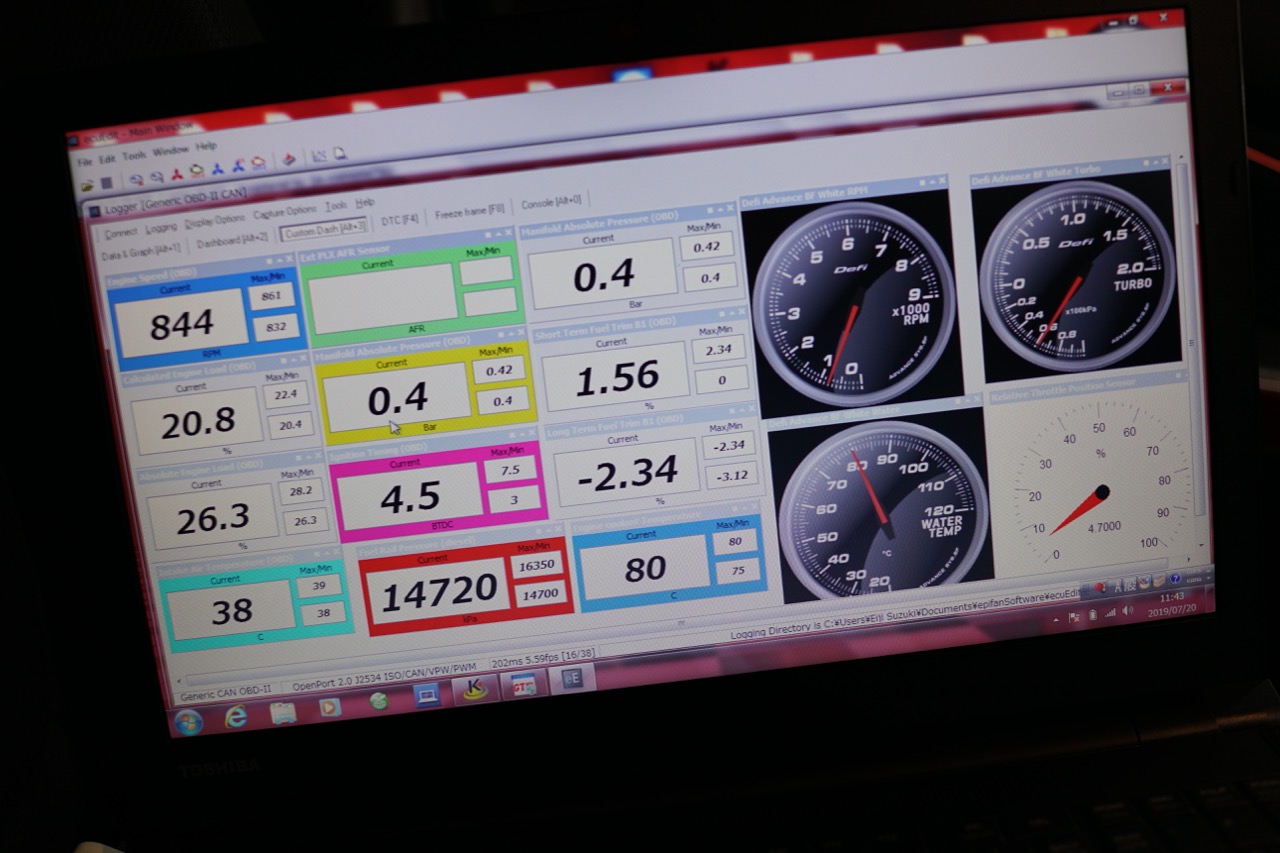This screenshot has width=1280, height=853.
Task: Open the Windows Start menu
Action: [x=188, y=721]
